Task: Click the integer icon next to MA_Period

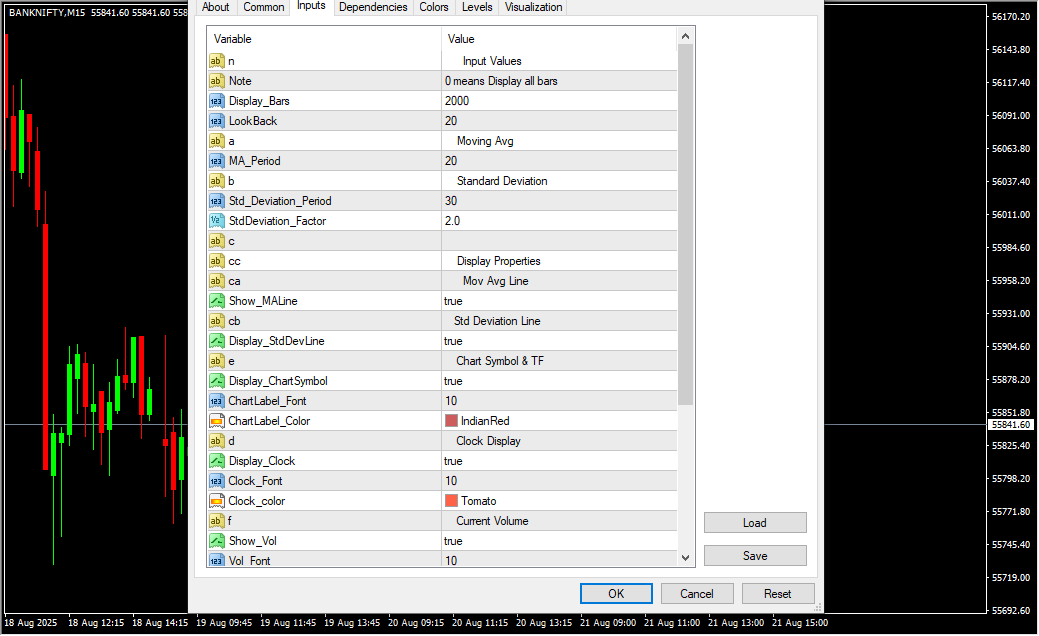Action: click(216, 161)
